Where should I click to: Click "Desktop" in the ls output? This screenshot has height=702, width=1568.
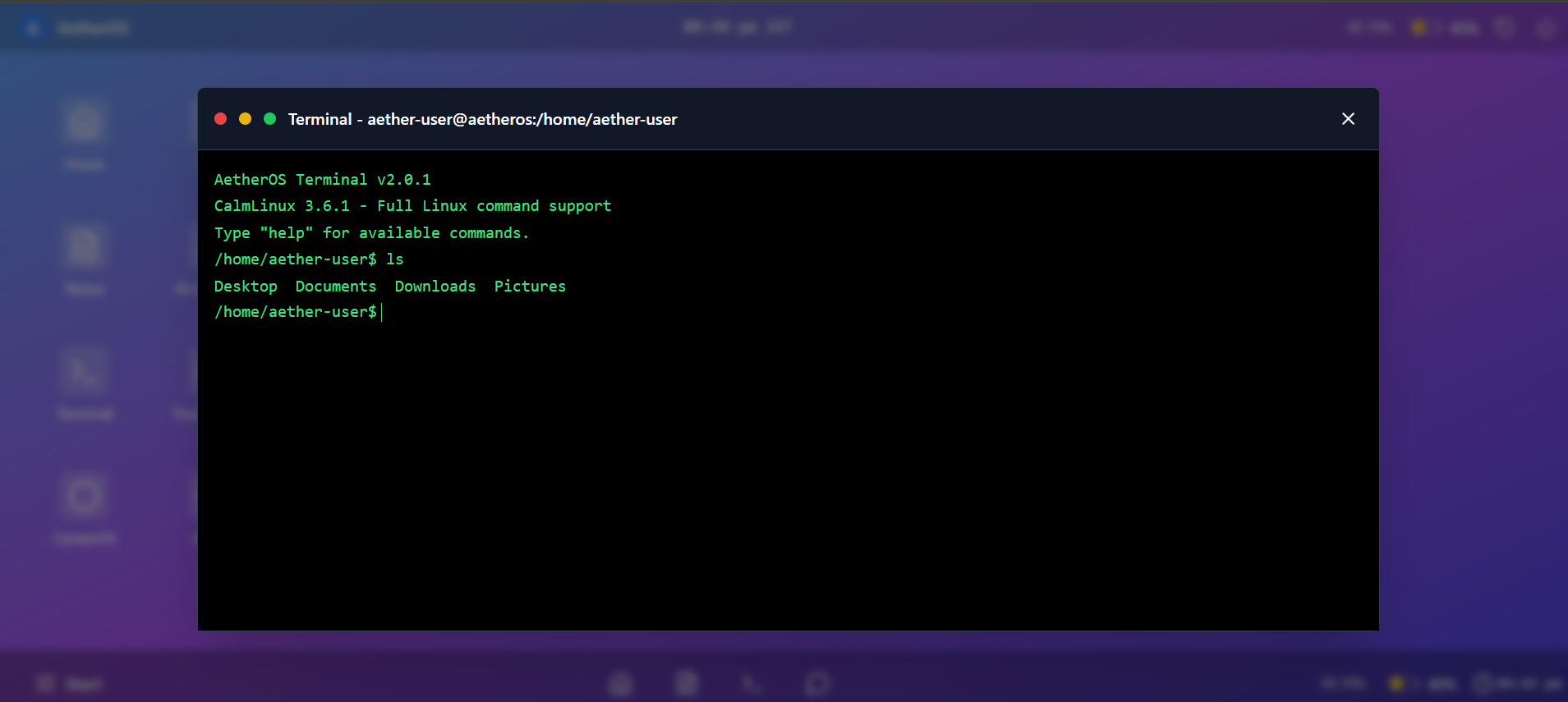coord(246,287)
